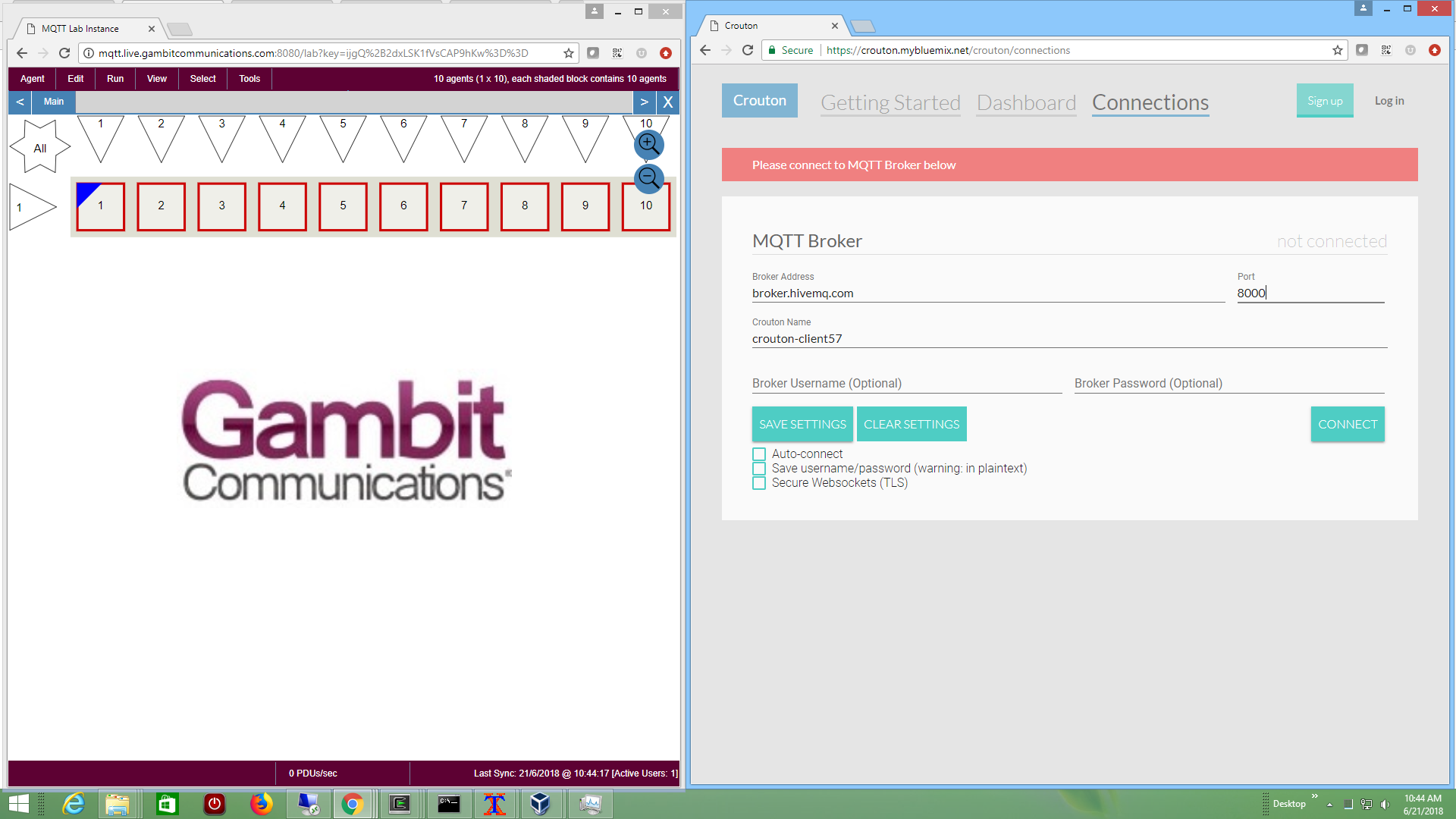The width and height of the screenshot is (1456, 819).
Task: Expand the Desktop toolbar chevron
Action: (1315, 796)
